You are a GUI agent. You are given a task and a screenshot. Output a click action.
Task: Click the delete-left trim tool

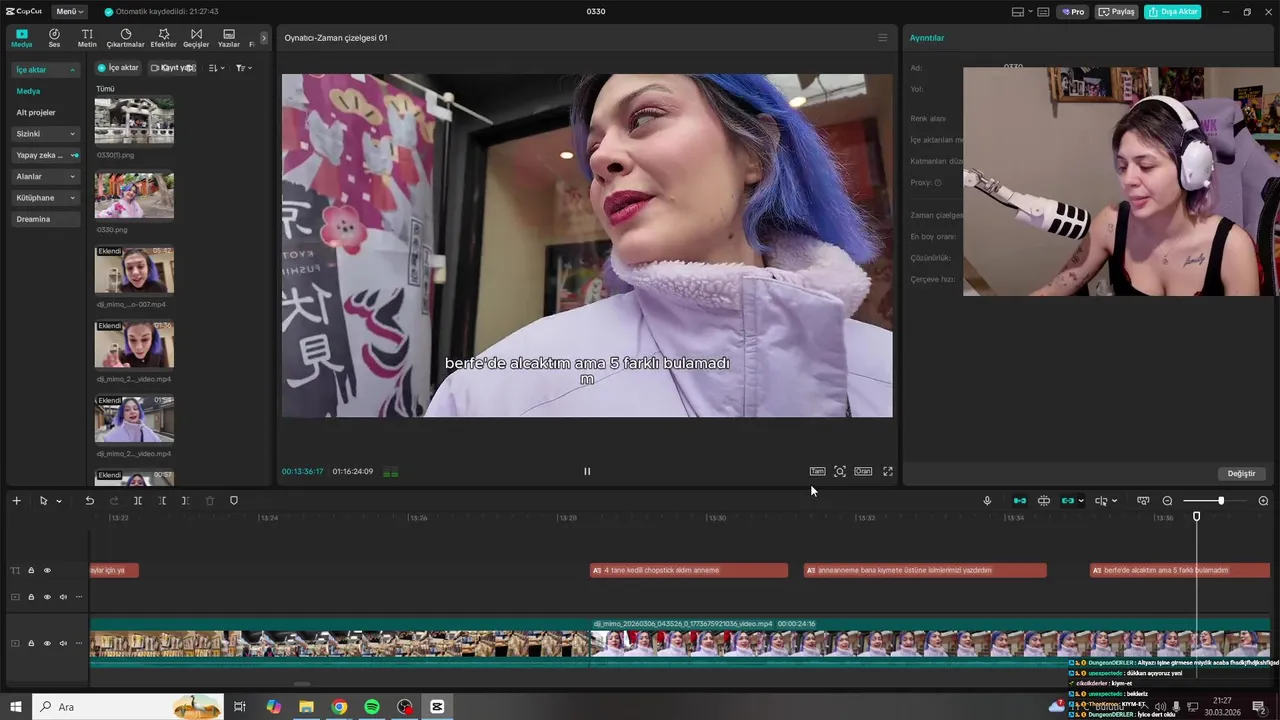(x=162, y=500)
